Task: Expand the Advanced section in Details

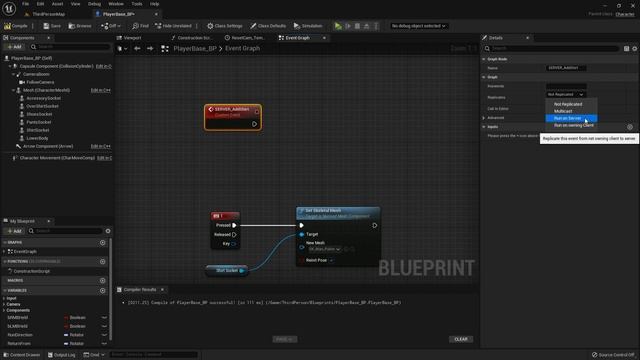Action: point(484,118)
